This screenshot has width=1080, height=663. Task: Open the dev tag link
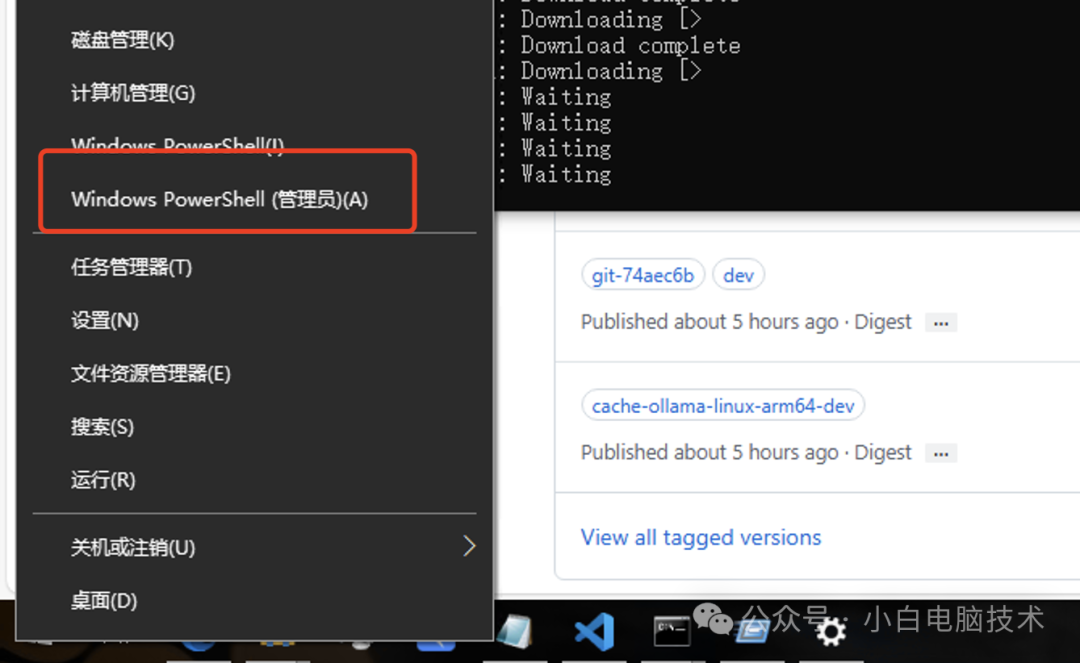click(738, 275)
